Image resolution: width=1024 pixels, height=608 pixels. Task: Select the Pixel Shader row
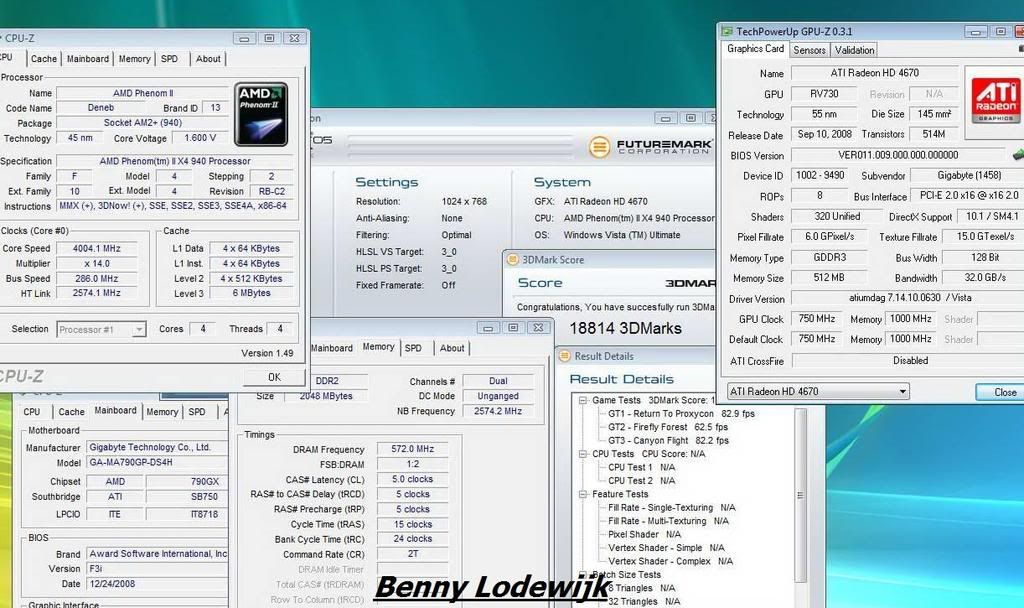pos(645,534)
